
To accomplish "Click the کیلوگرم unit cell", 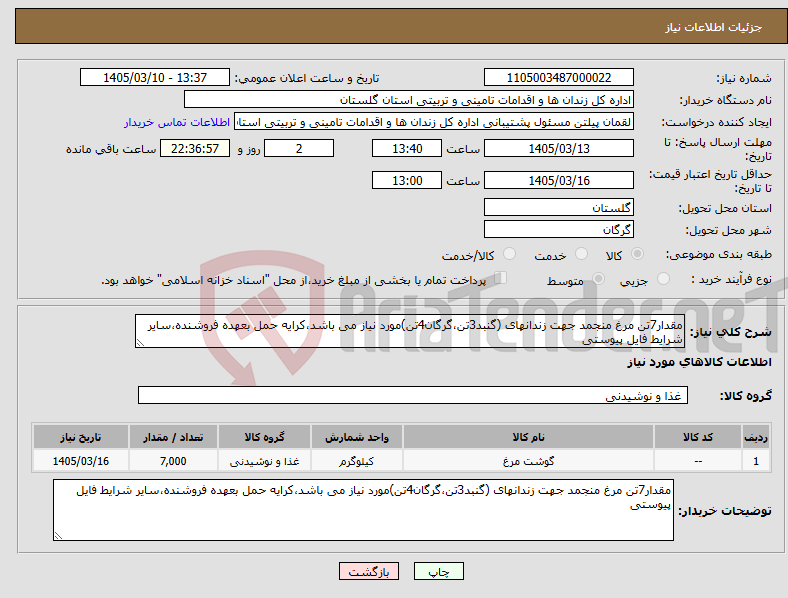I will [357, 461].
